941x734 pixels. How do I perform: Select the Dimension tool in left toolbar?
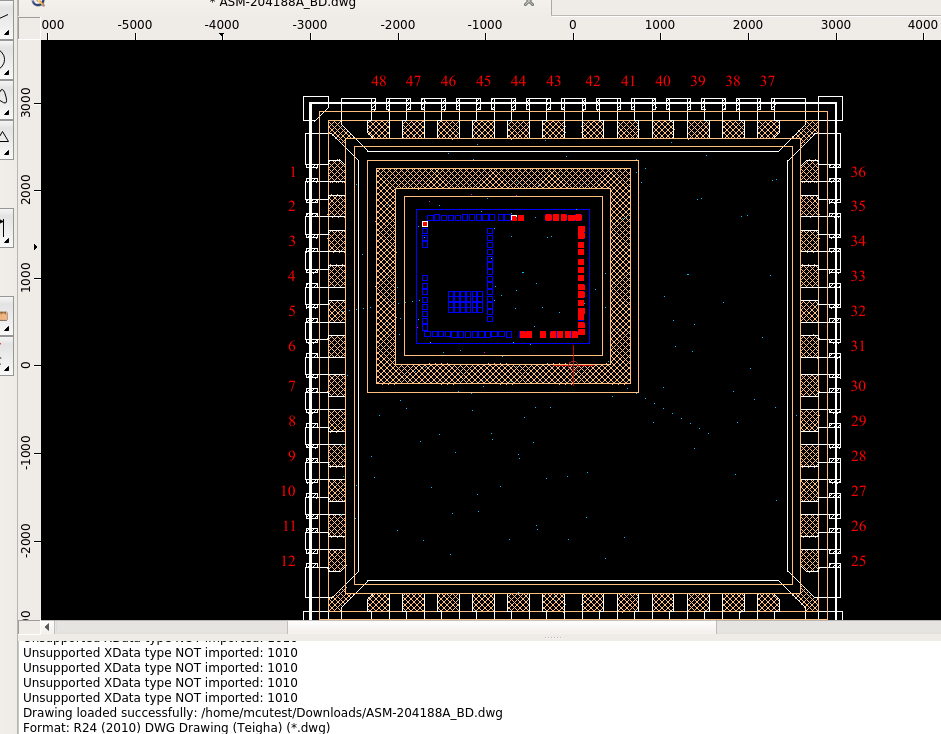(4, 230)
